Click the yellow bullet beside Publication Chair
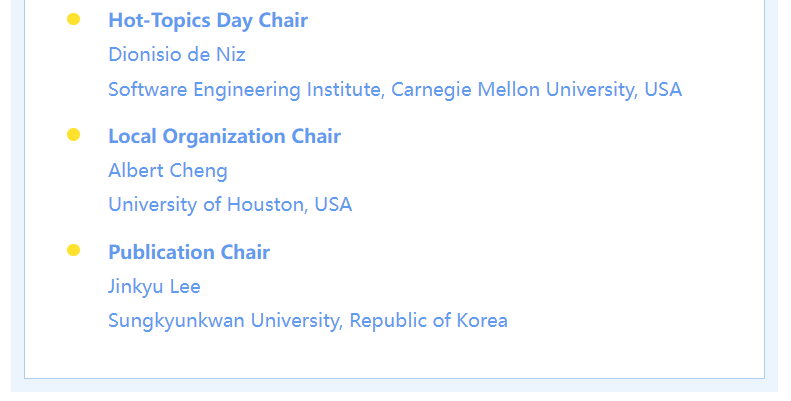This screenshot has width=791, height=401. 74,250
